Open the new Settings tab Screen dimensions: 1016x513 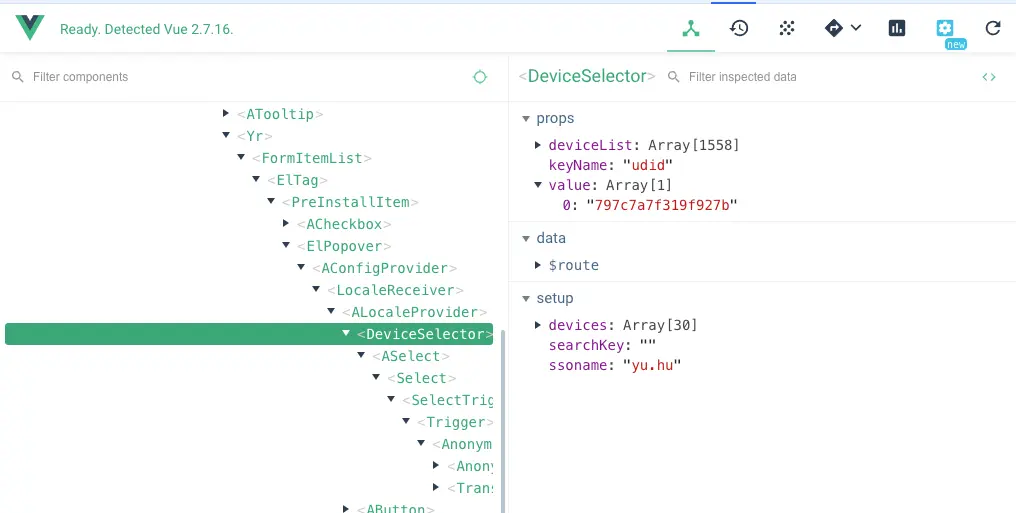945,29
